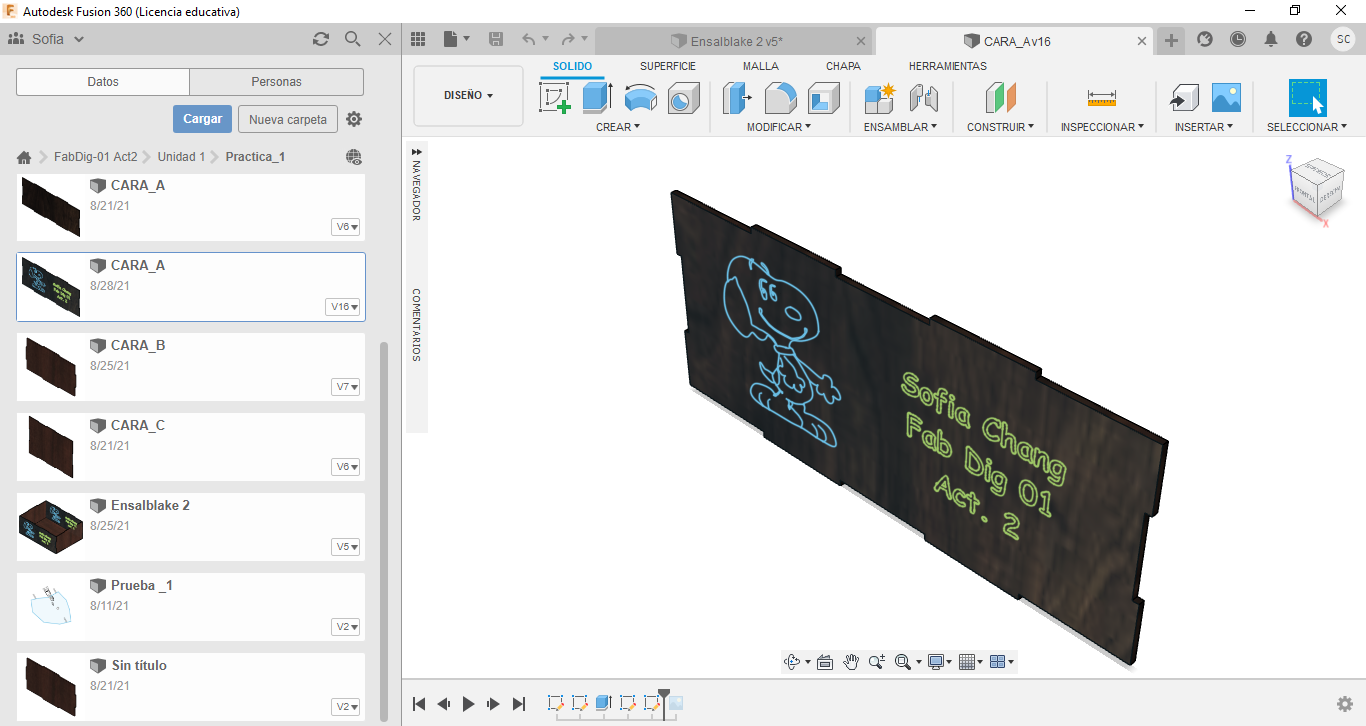
Task: Open a new design tab with plus
Action: tap(1171, 40)
